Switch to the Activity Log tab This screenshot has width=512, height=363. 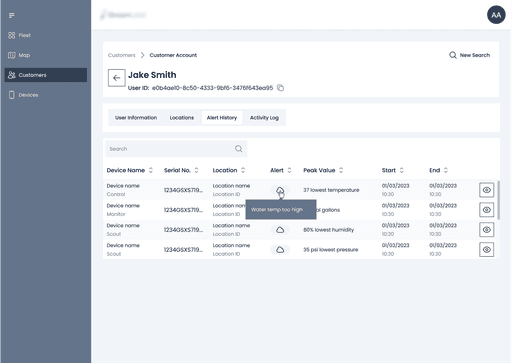pyautogui.click(x=264, y=118)
